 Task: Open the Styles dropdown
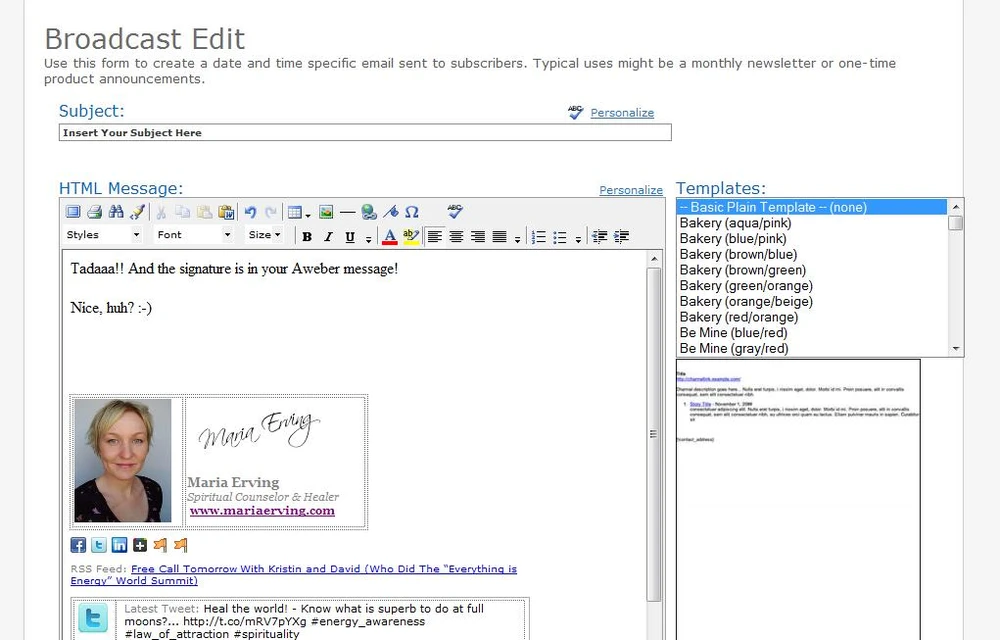point(102,235)
